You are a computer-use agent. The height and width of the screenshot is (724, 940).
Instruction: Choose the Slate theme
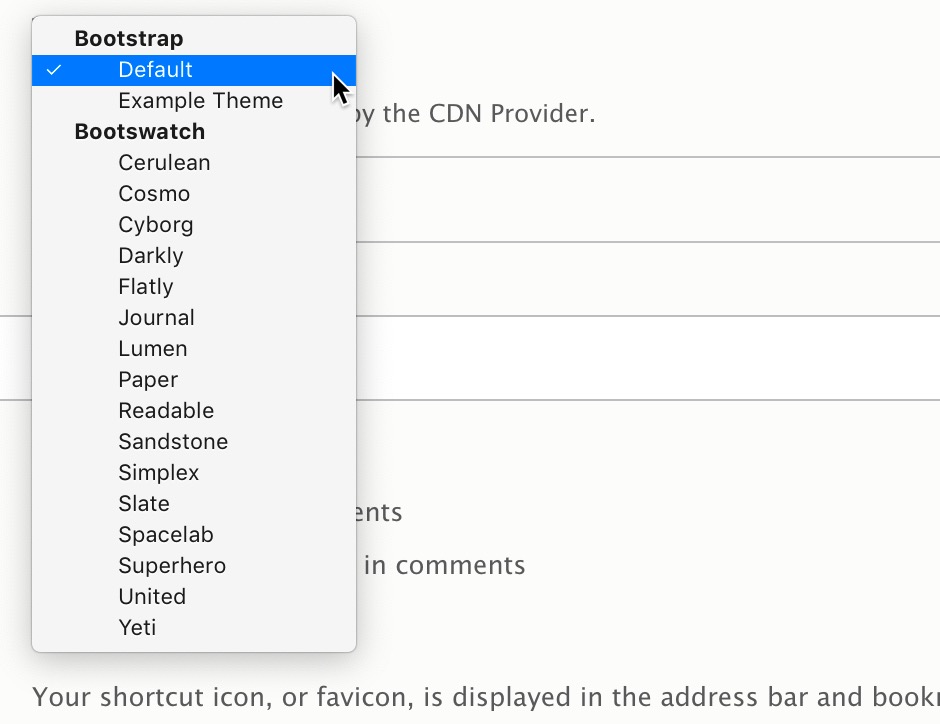click(x=144, y=504)
